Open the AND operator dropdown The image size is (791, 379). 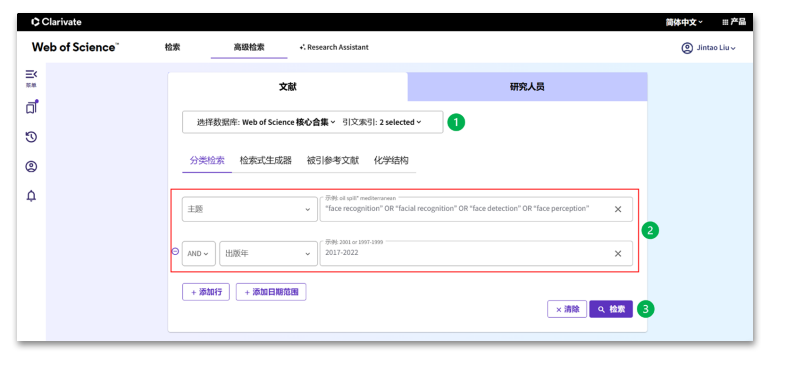pyautogui.click(x=199, y=253)
